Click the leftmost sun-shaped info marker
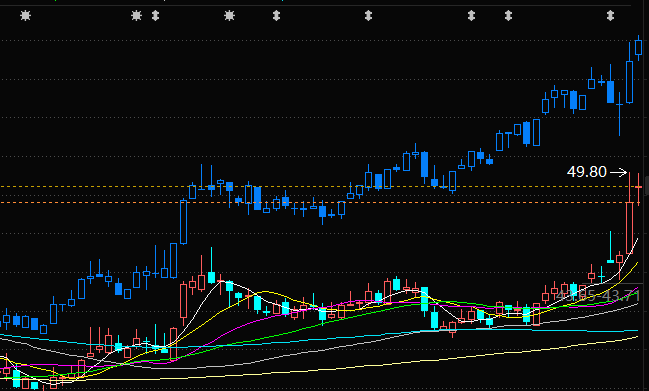The width and height of the screenshot is (649, 391). click(26, 16)
